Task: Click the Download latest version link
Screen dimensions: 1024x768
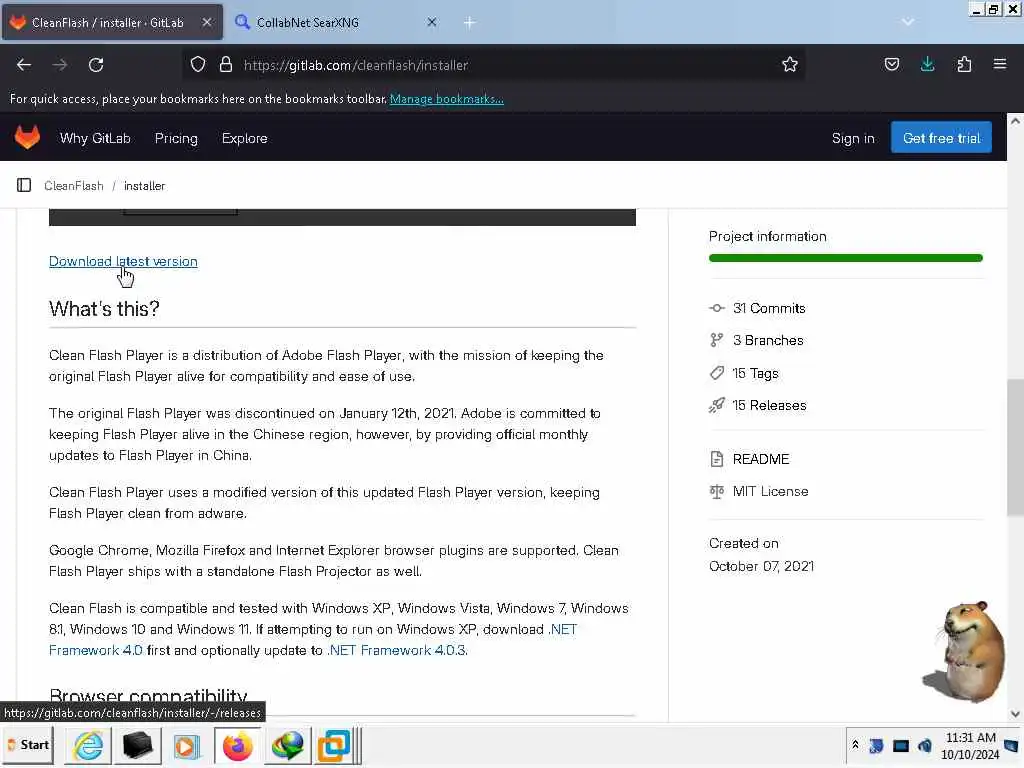Action: pos(123,261)
